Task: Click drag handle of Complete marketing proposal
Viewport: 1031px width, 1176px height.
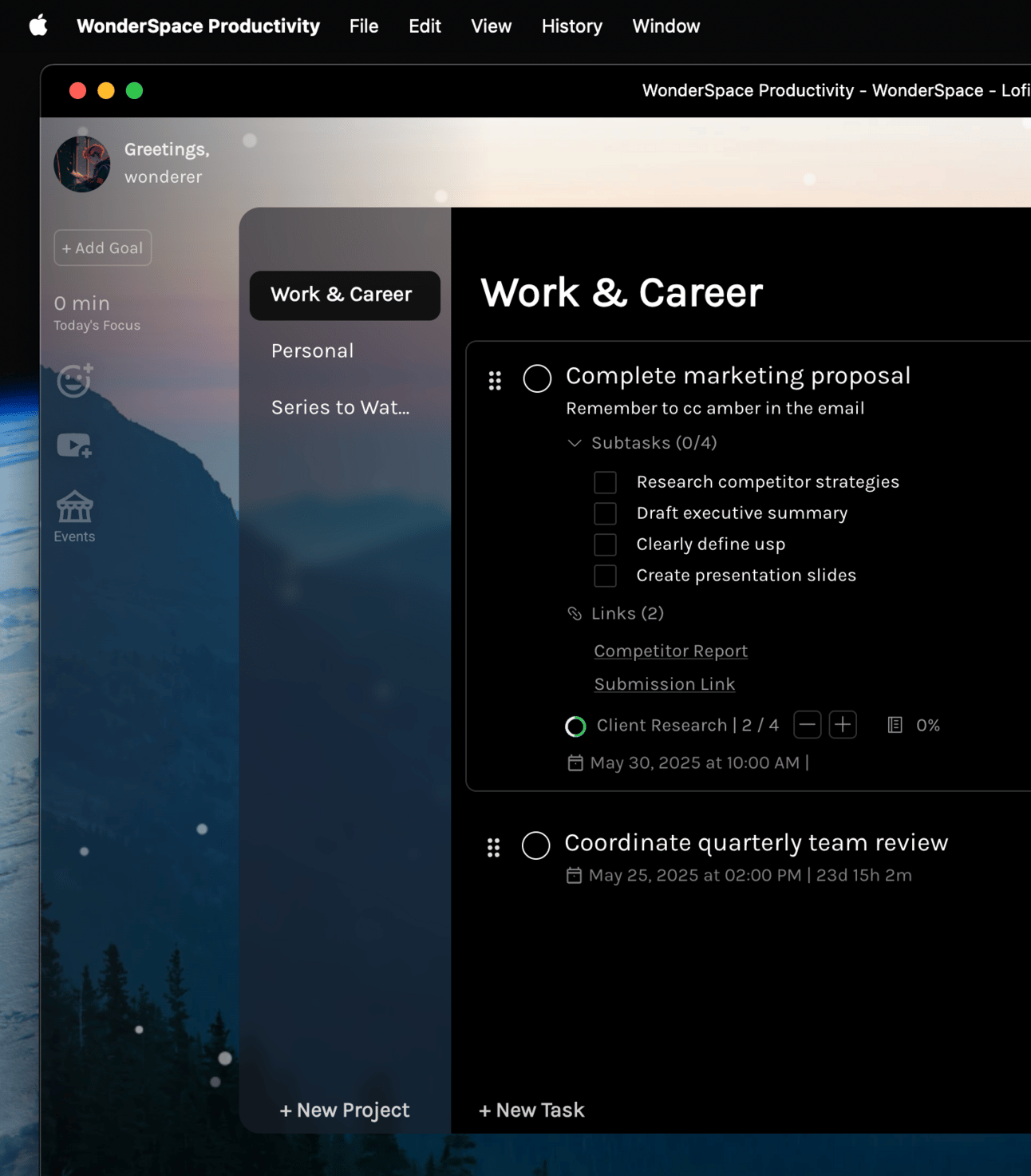Action: point(495,381)
